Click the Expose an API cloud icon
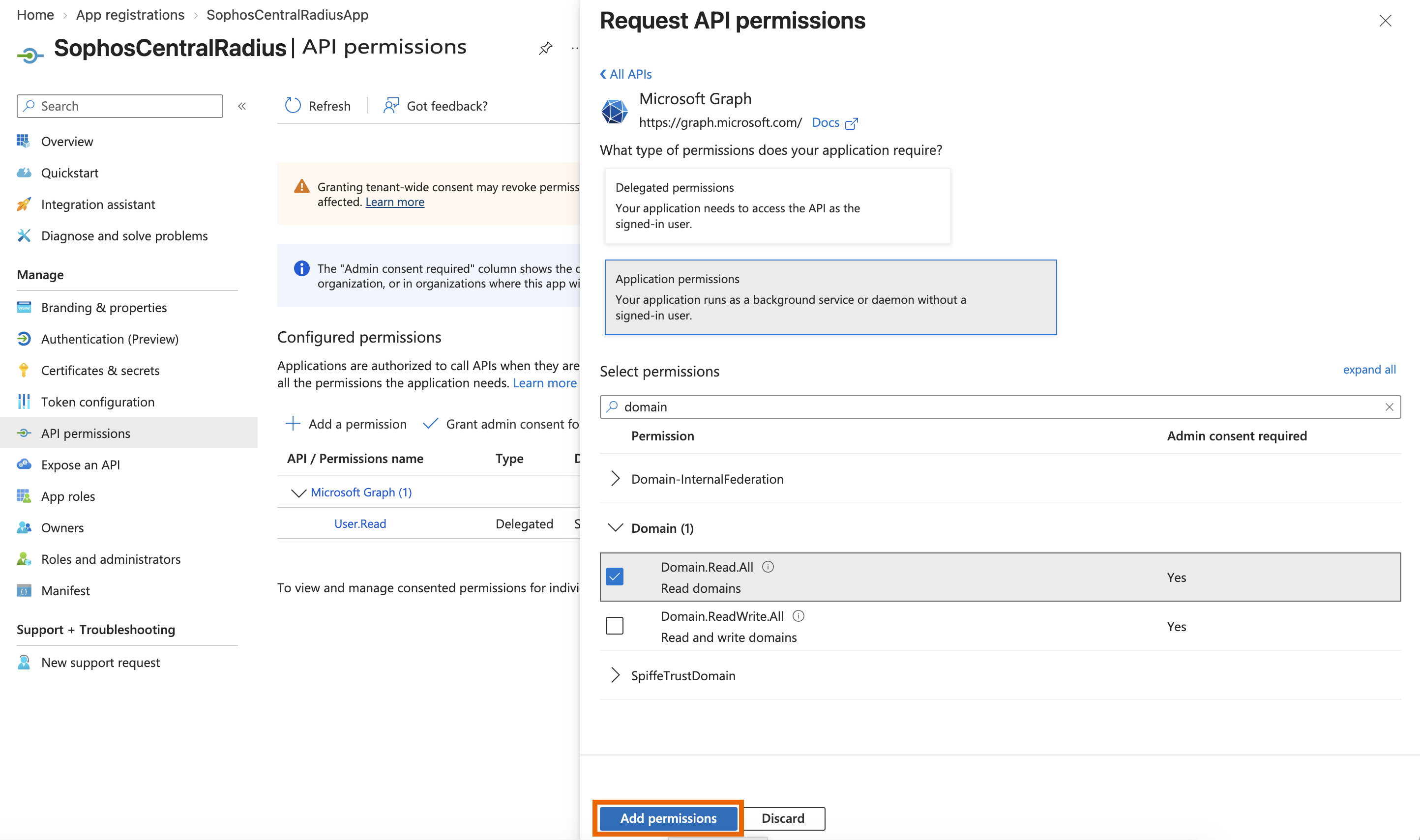 click(x=24, y=464)
